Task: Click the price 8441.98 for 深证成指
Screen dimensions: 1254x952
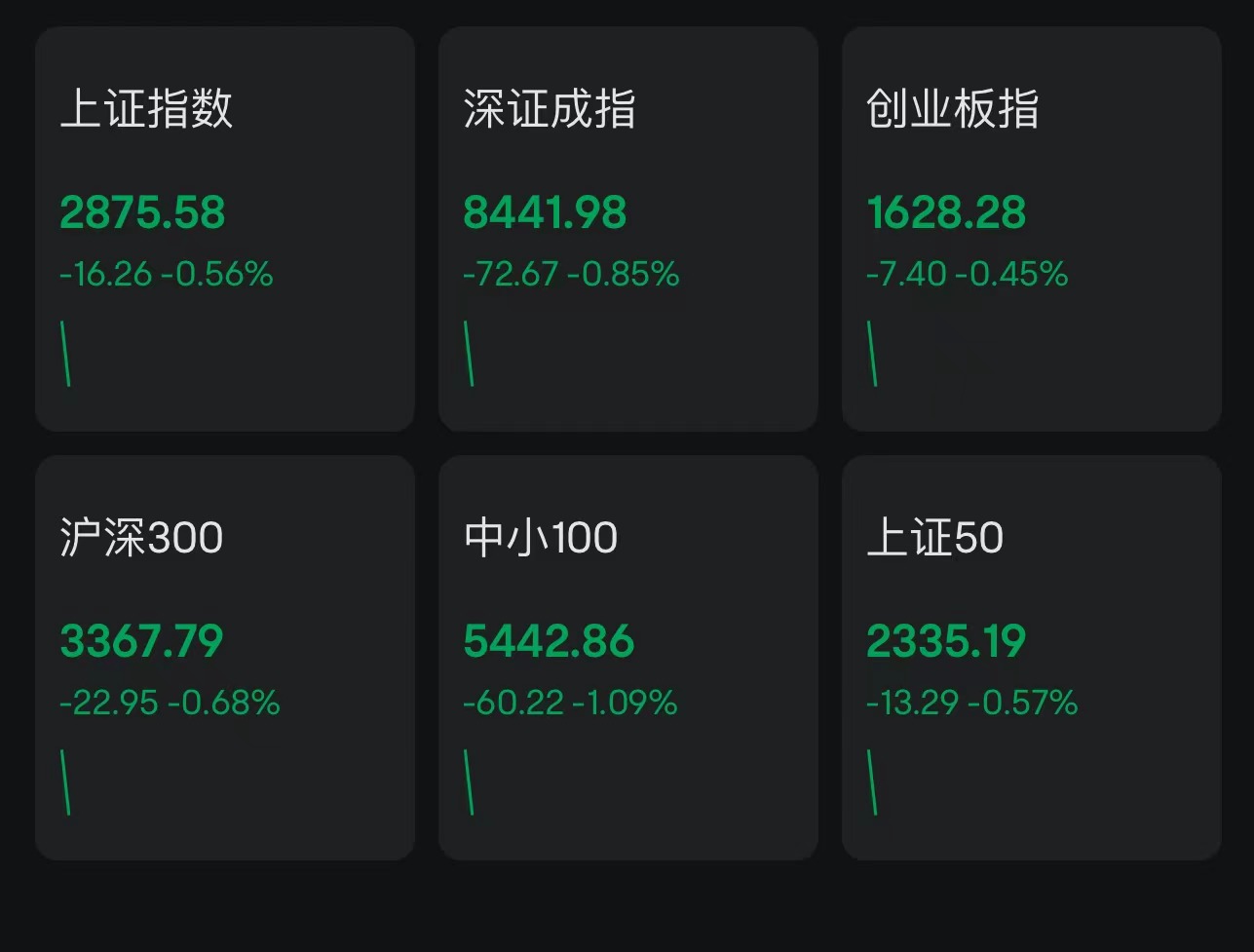Action: [544, 212]
